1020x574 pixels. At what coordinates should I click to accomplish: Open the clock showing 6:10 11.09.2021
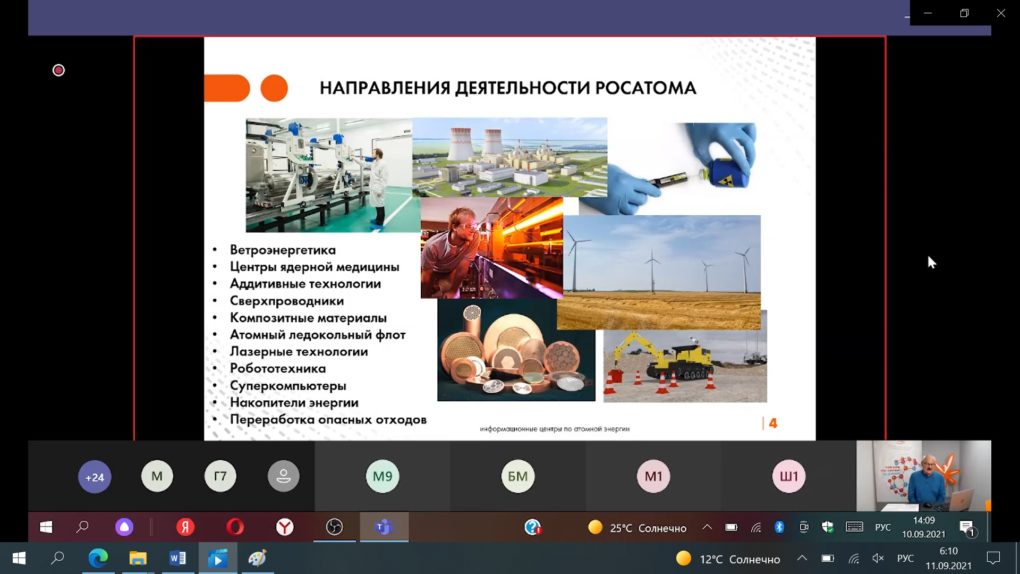tap(948, 558)
